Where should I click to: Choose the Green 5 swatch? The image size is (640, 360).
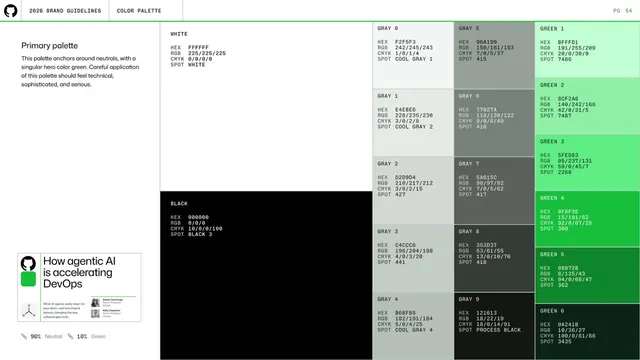(587, 276)
